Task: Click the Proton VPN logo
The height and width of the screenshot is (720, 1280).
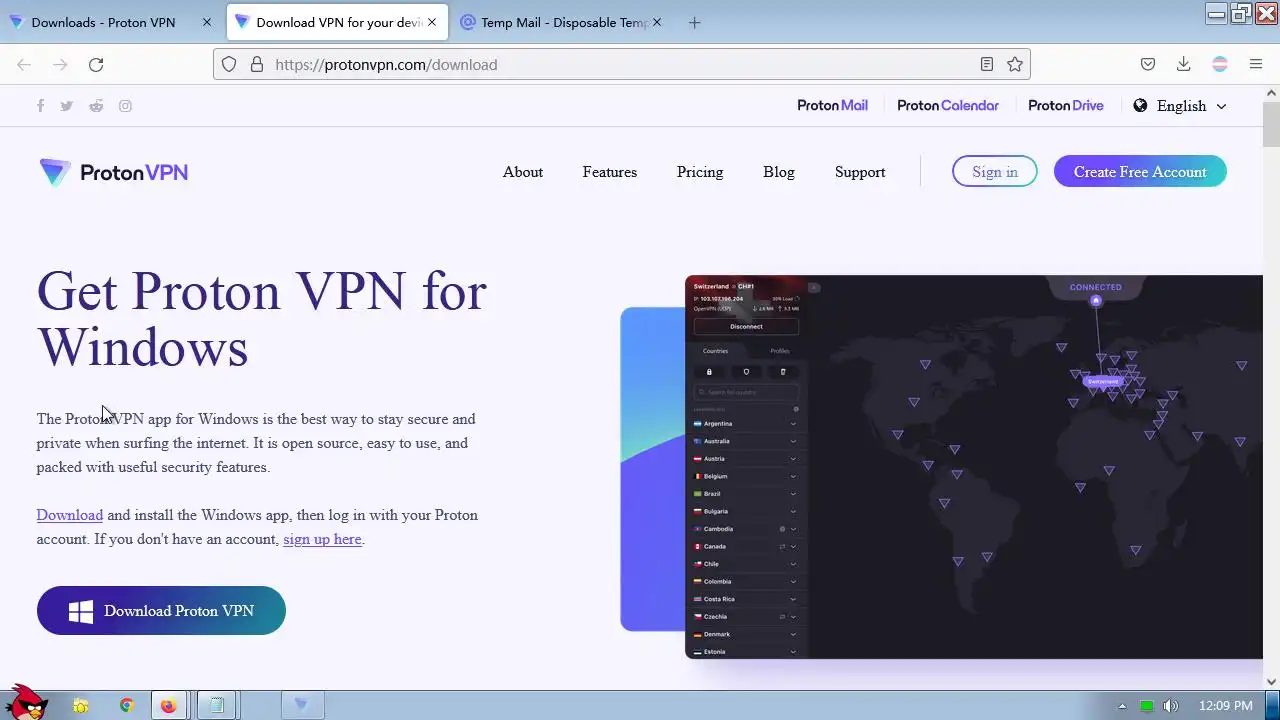Action: [113, 172]
